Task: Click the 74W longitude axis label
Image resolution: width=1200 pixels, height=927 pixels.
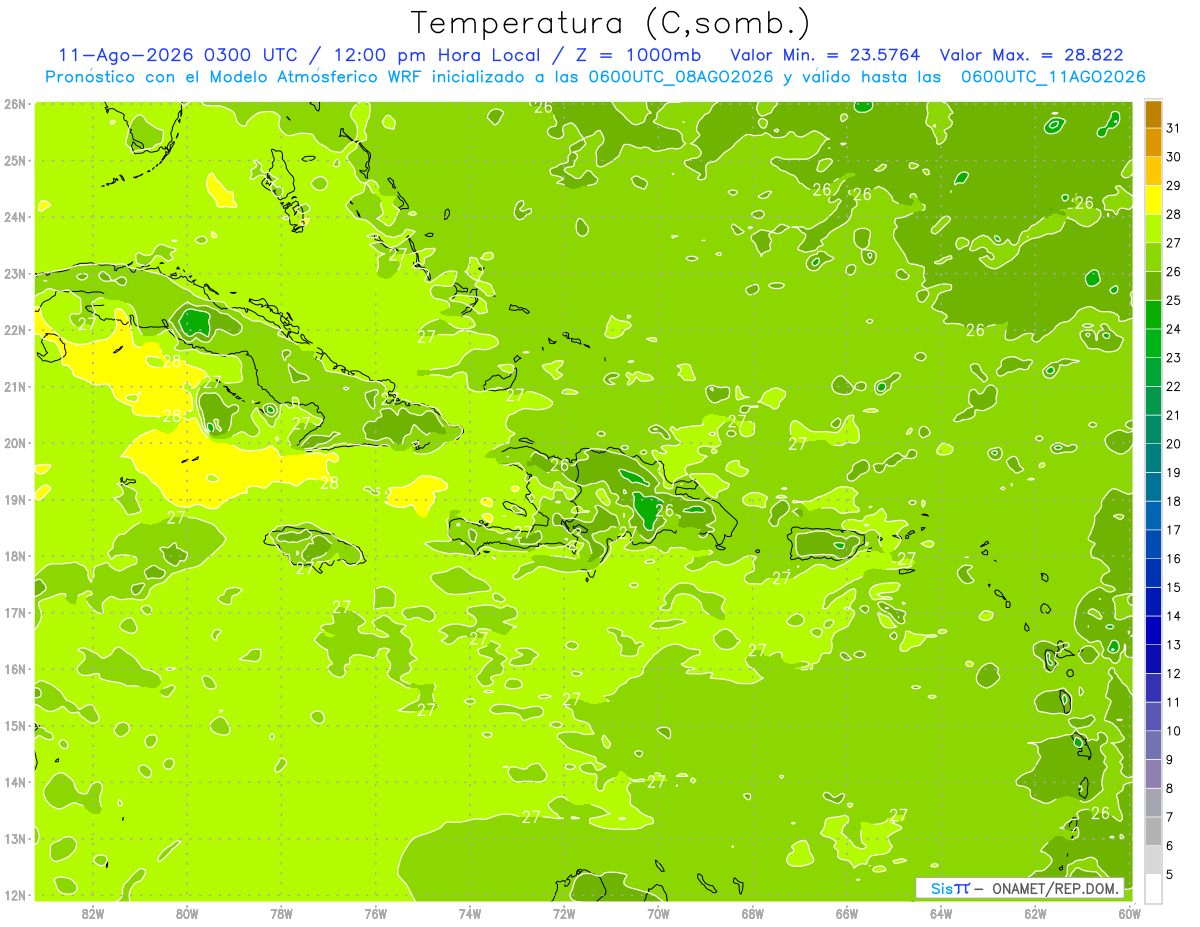Action: pos(470,912)
